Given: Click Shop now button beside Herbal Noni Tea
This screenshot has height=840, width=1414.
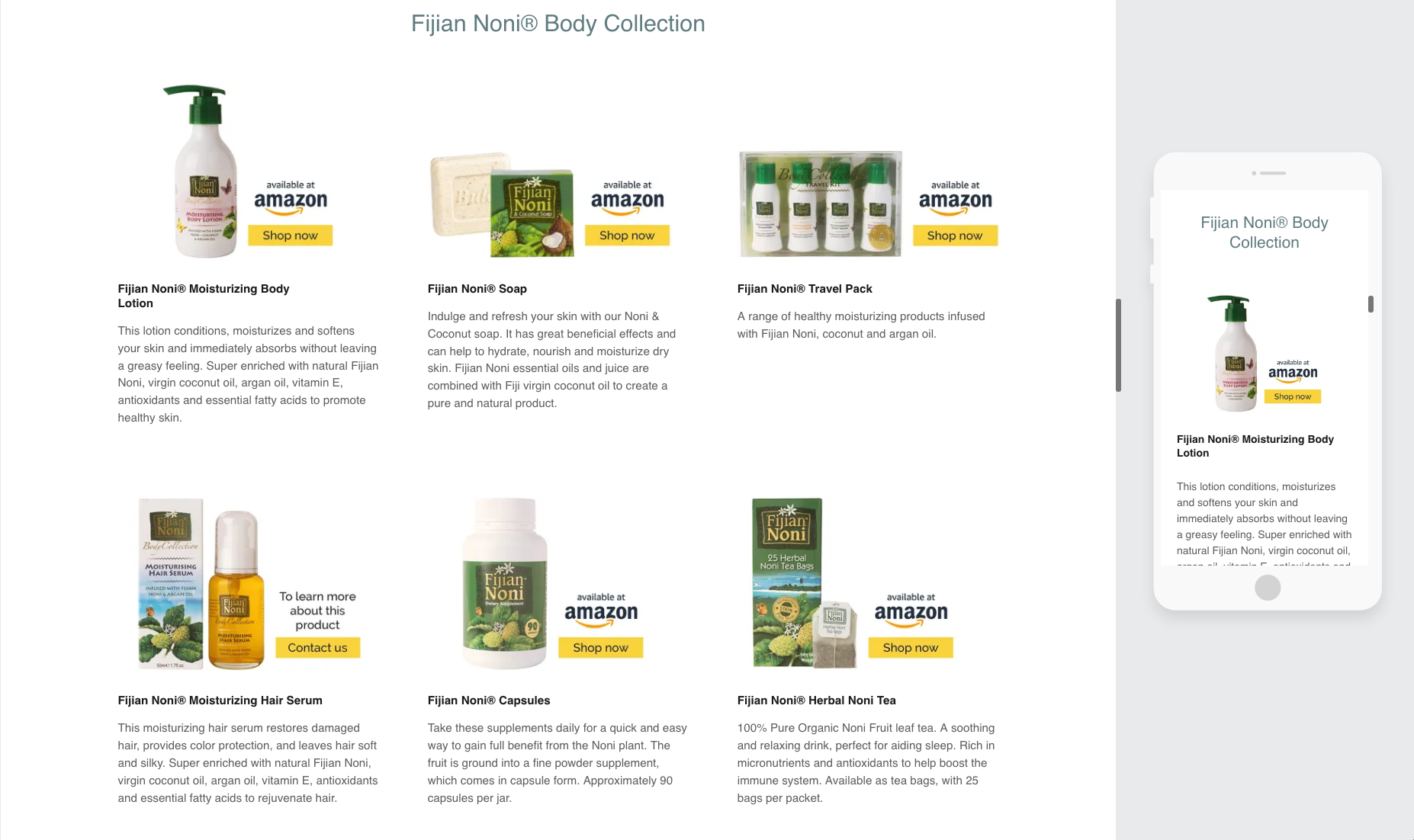Looking at the screenshot, I should [x=911, y=648].
